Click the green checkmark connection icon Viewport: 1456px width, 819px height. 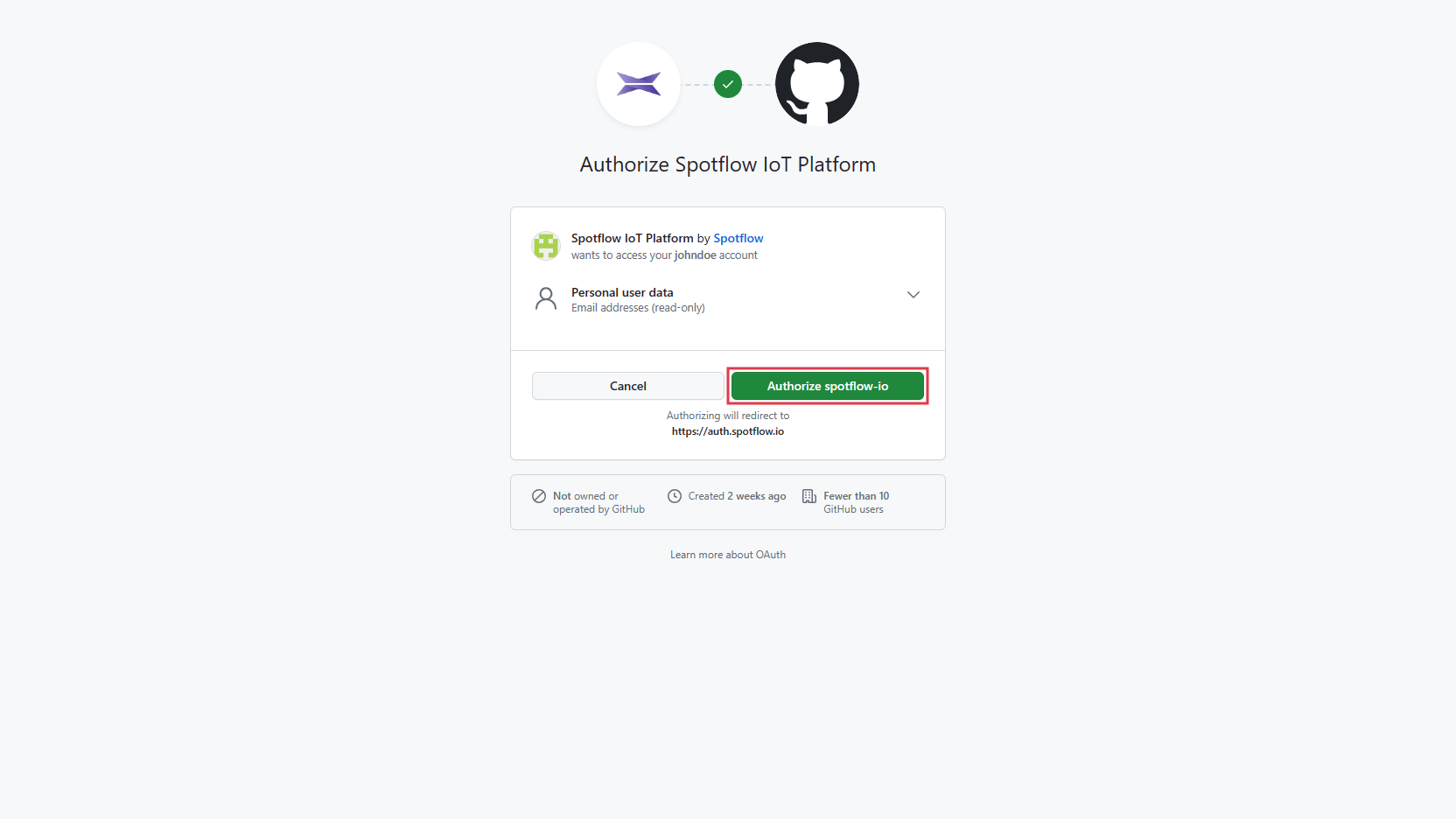[x=728, y=84]
